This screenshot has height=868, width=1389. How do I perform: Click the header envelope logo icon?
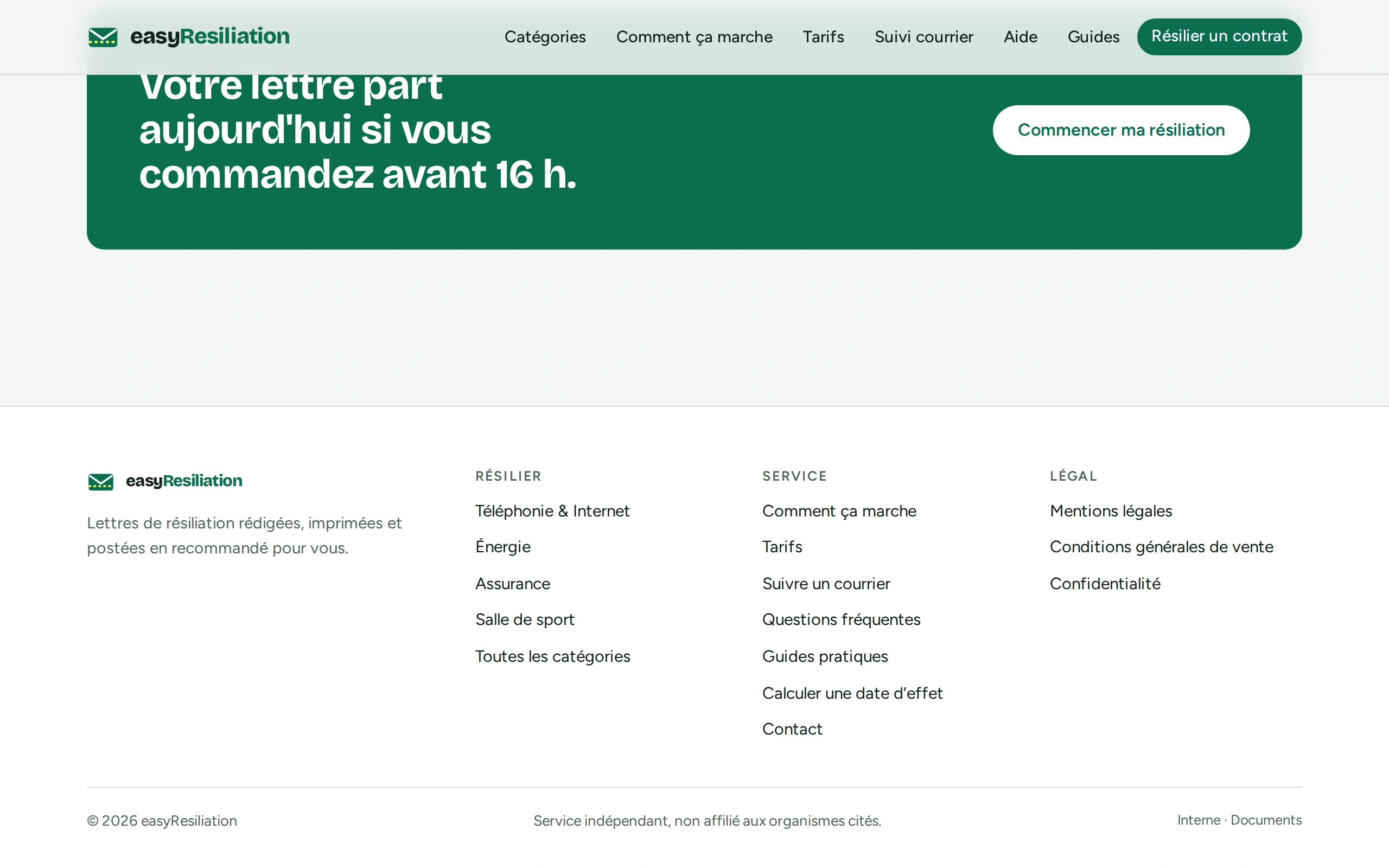coord(103,37)
